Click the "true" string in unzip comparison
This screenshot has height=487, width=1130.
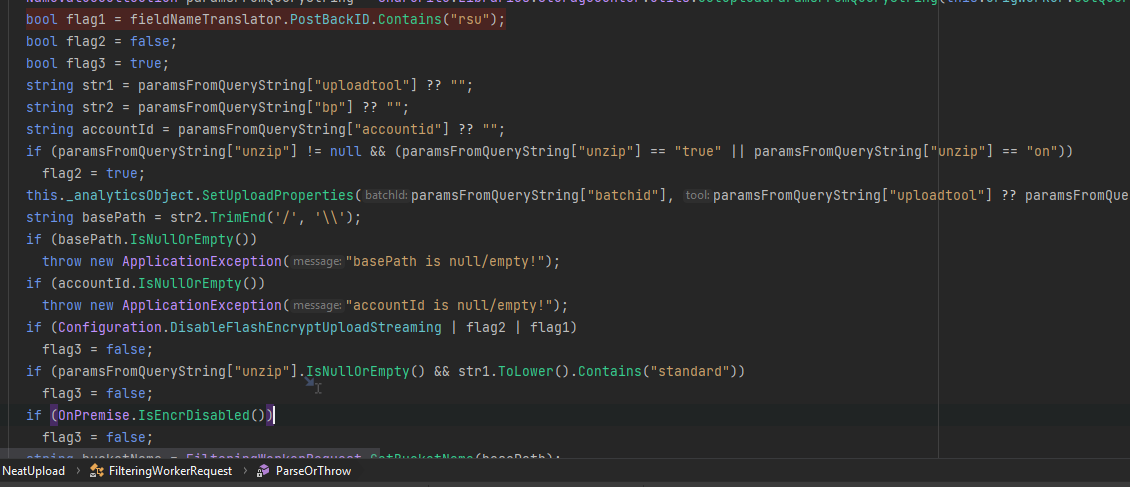[x=698, y=151]
